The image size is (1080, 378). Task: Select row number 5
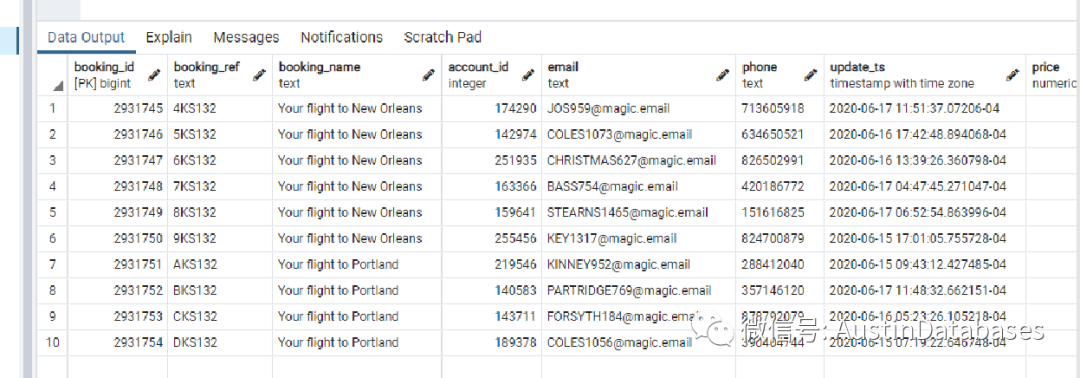pos(52,212)
